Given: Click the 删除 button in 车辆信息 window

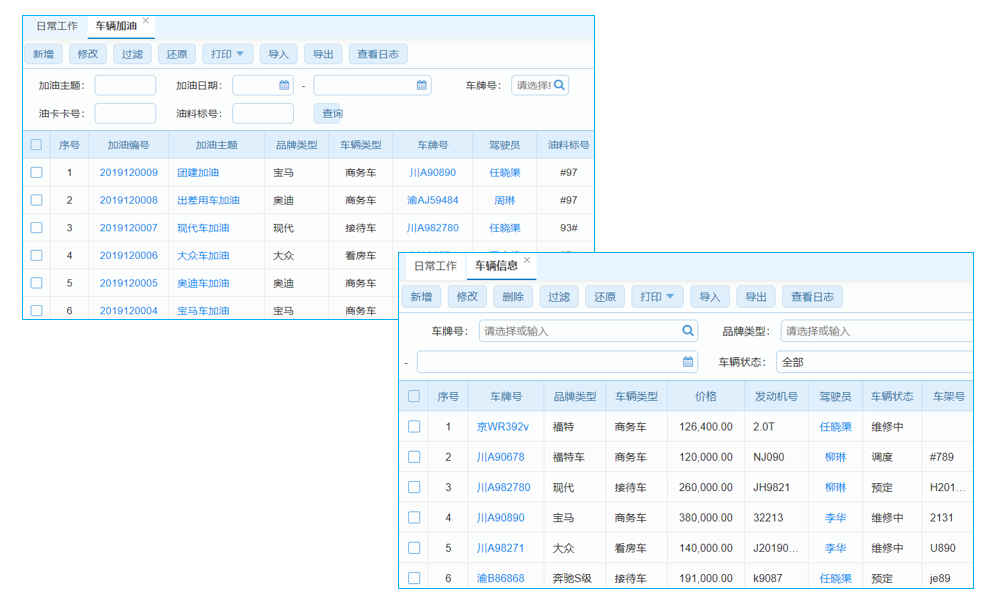Looking at the screenshot, I should point(511,296).
